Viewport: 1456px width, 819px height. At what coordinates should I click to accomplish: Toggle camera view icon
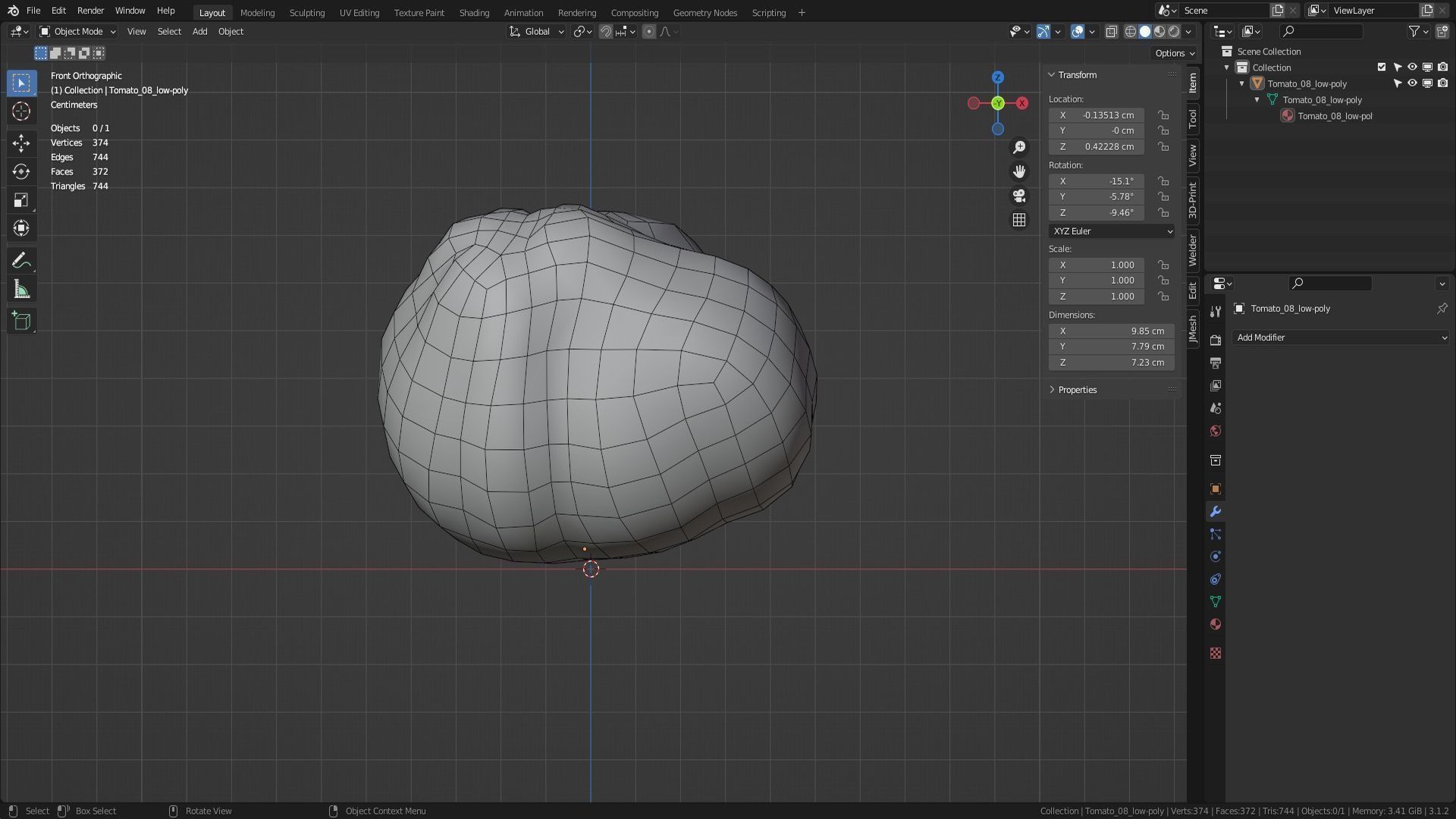point(1019,196)
